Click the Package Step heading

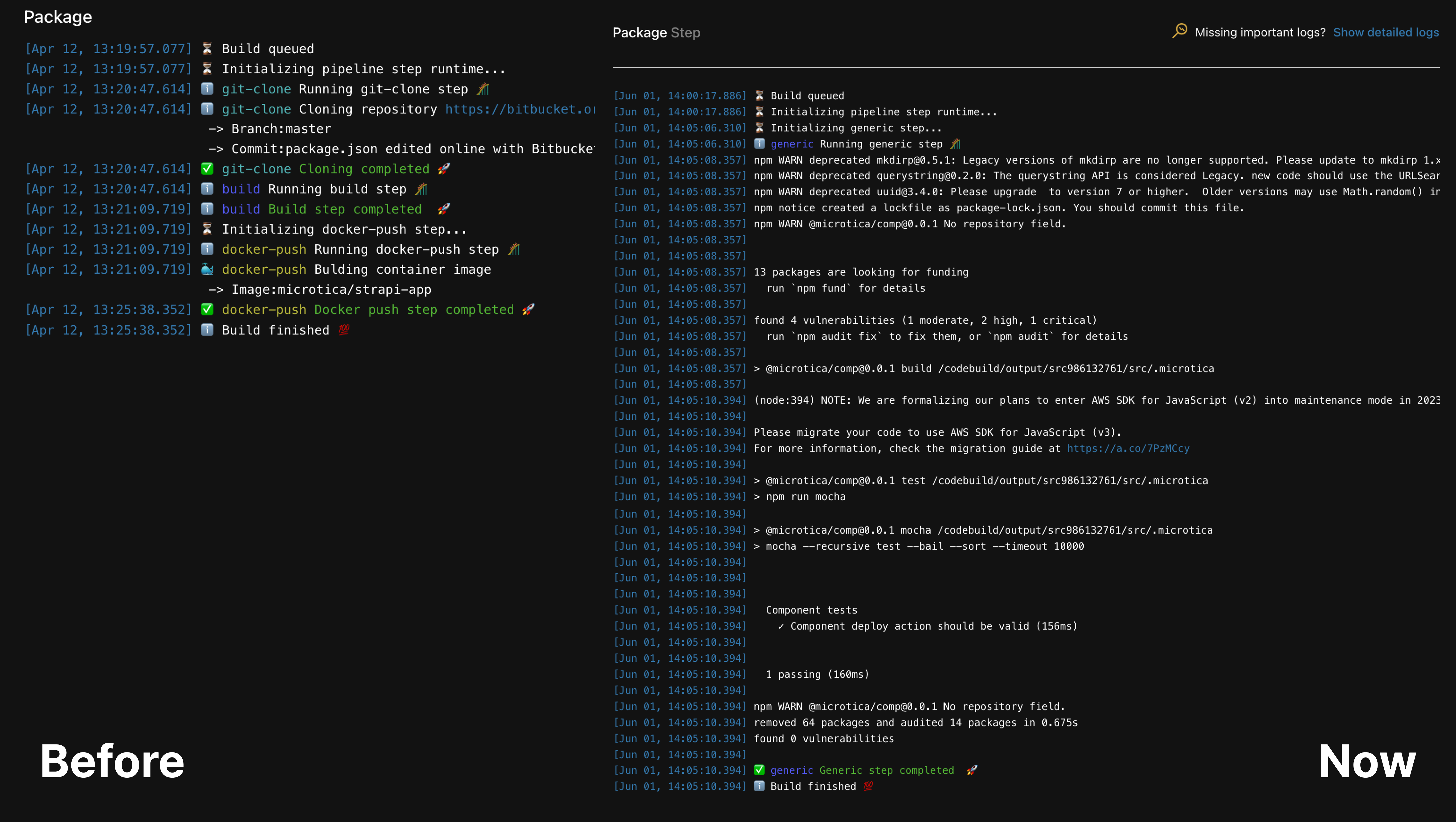[656, 33]
